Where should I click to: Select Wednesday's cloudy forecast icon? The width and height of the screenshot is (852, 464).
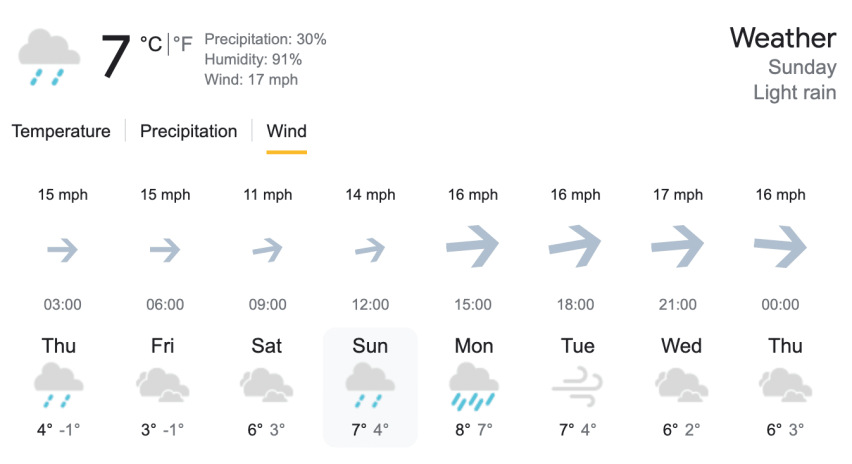681,386
